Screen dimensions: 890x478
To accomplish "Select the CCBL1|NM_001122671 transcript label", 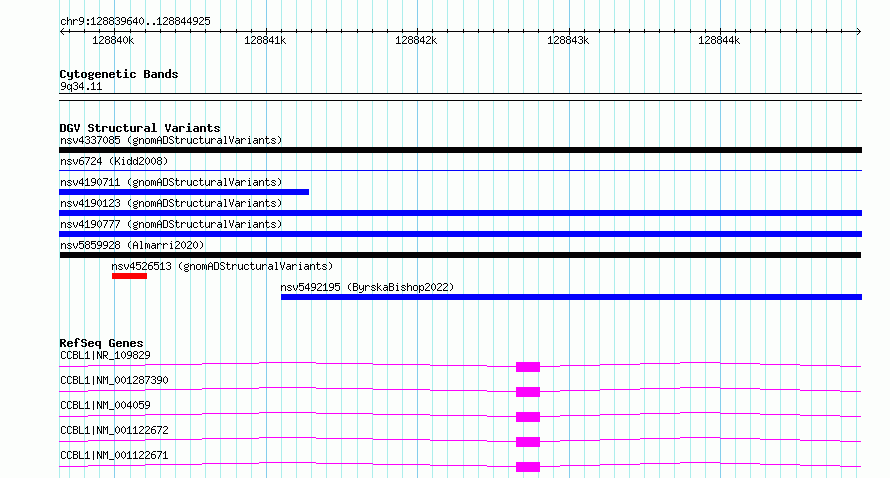I will 114,455.
